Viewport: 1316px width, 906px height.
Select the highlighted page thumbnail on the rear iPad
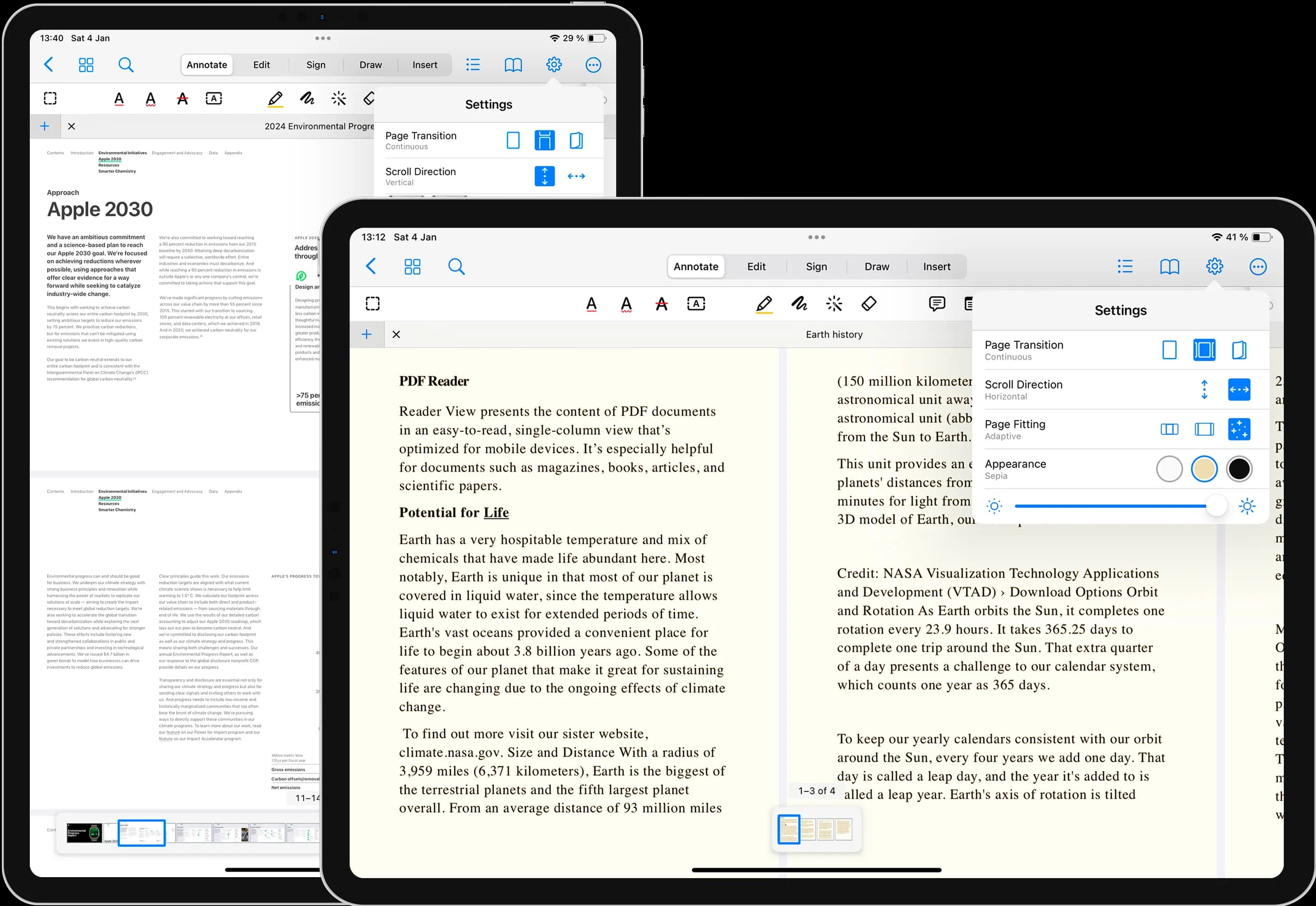(142, 833)
